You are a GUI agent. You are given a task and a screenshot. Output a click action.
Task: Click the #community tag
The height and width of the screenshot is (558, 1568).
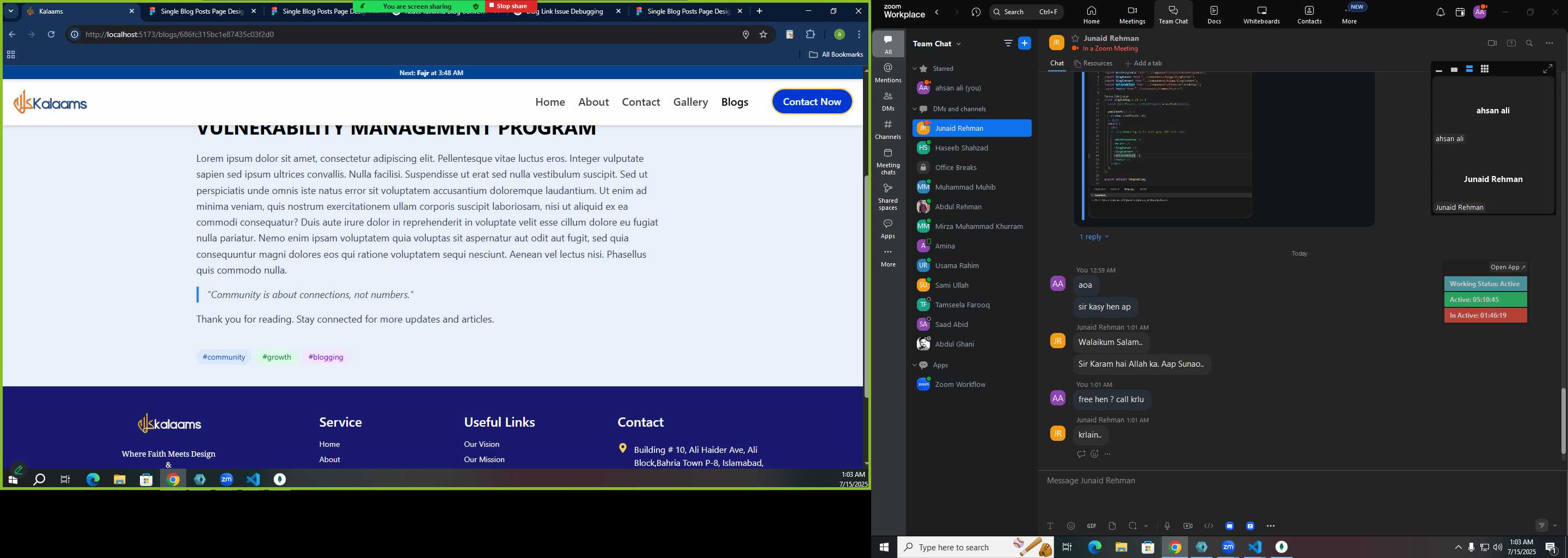coord(223,357)
